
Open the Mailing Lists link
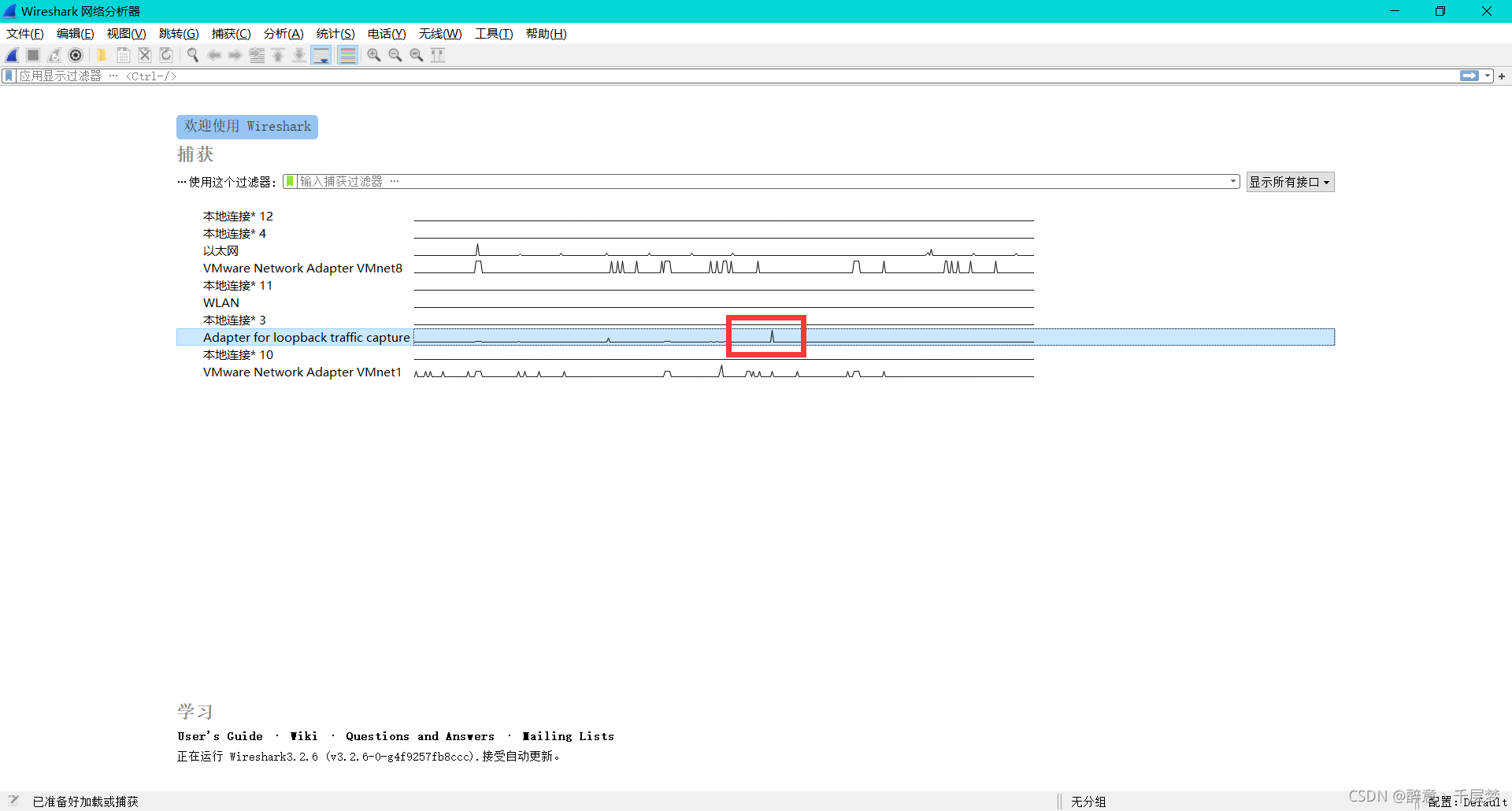568,736
